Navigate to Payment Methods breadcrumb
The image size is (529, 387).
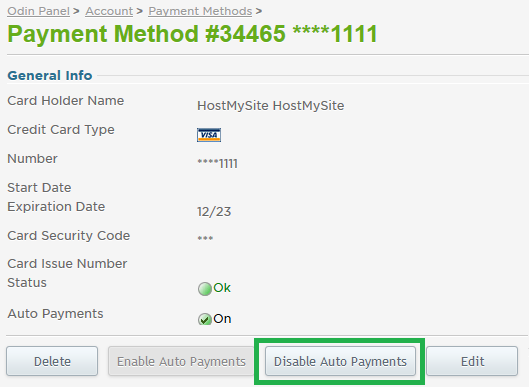(x=200, y=11)
